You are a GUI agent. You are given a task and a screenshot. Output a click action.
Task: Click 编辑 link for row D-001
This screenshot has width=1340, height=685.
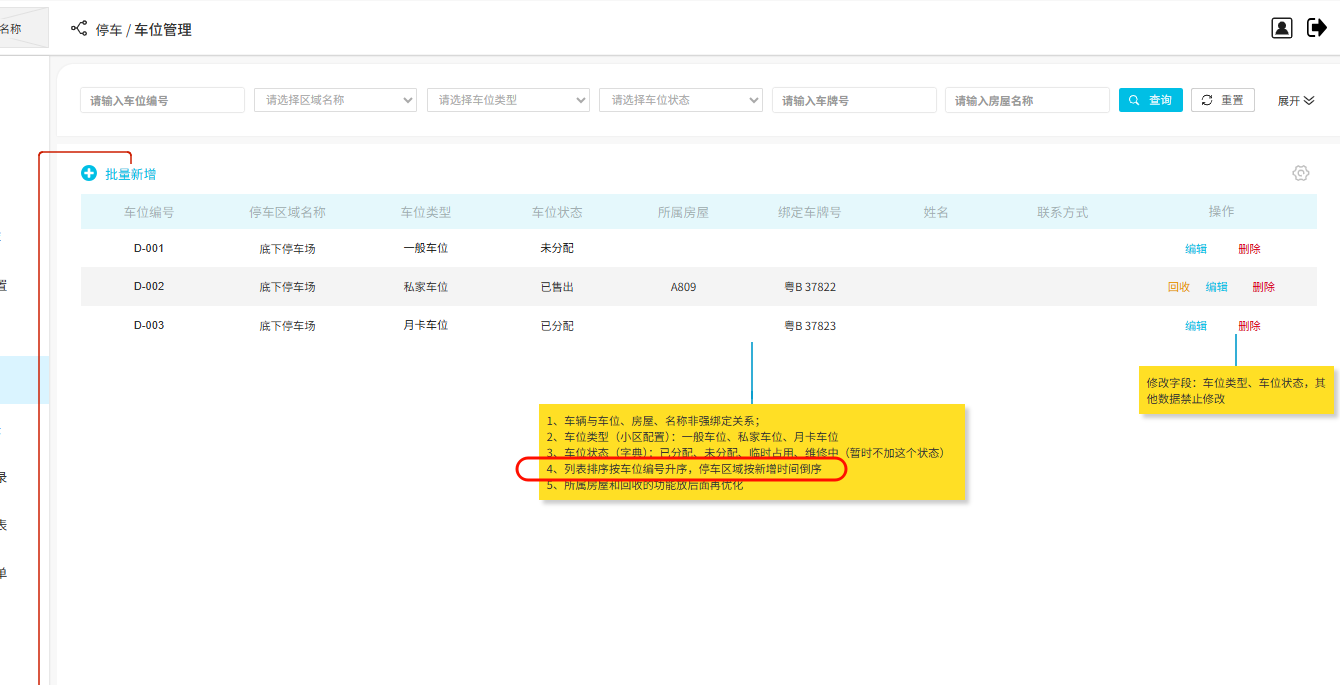(1195, 249)
